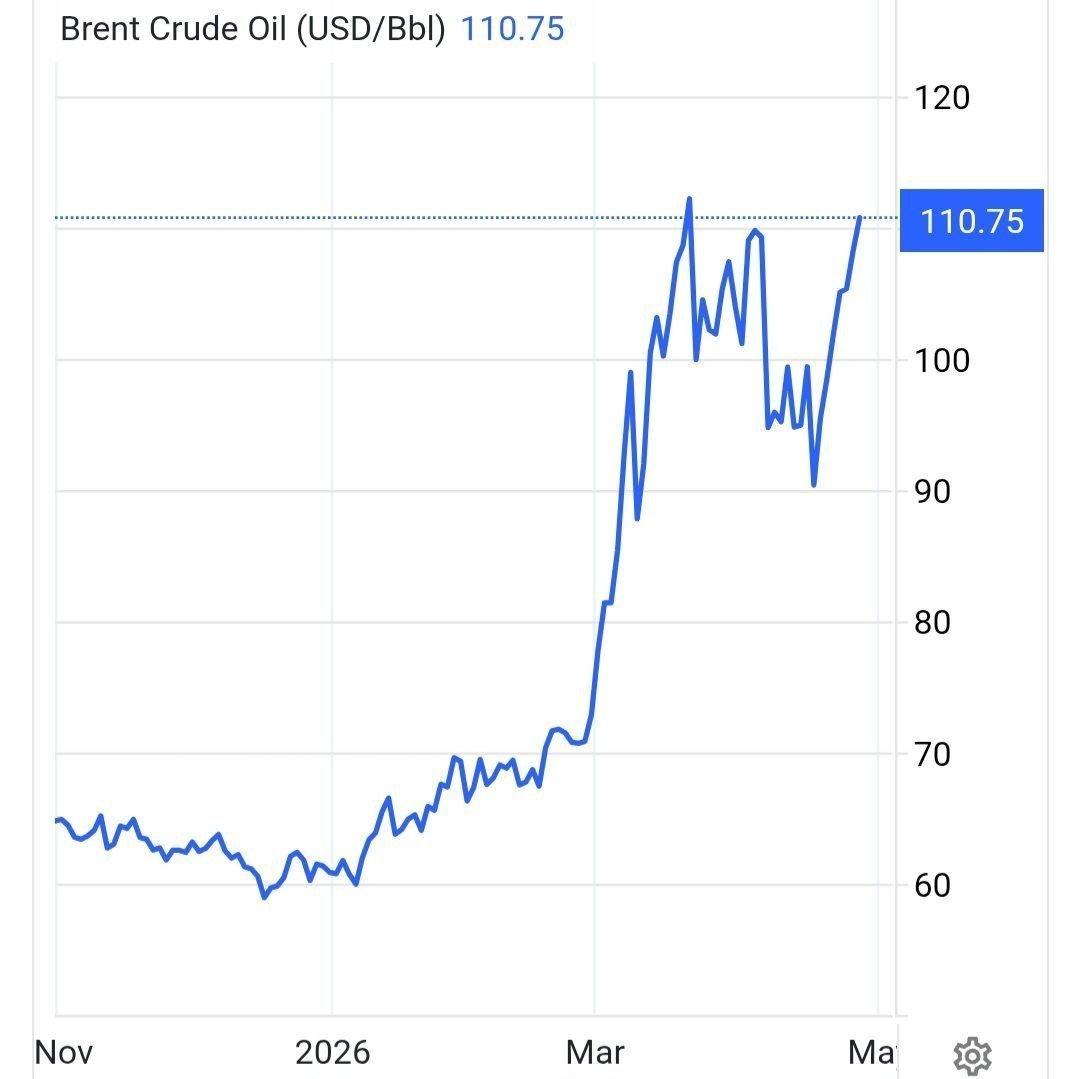This screenshot has height=1079, width=1080.
Task: Click the 110.75 value beside the title
Action: point(512,28)
